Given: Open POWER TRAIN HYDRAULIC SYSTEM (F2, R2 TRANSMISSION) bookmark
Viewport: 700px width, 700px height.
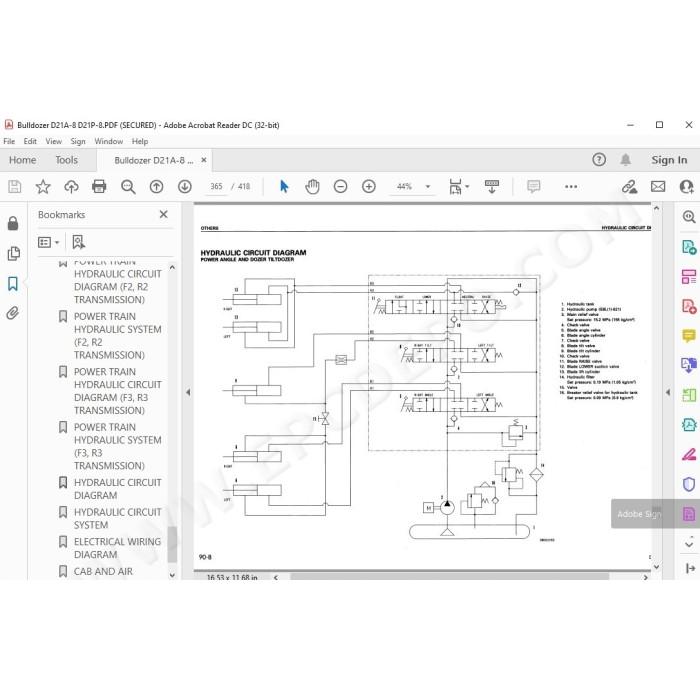Looking at the screenshot, I should click(117, 335).
